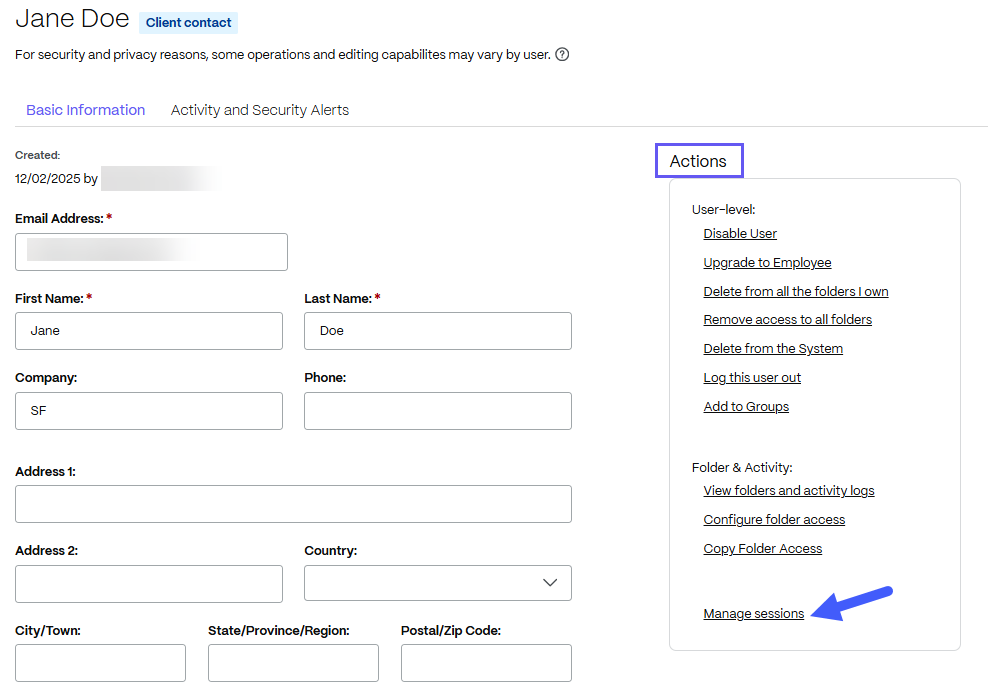The width and height of the screenshot is (992, 696).
Task: Log this user out
Action: click(x=752, y=378)
